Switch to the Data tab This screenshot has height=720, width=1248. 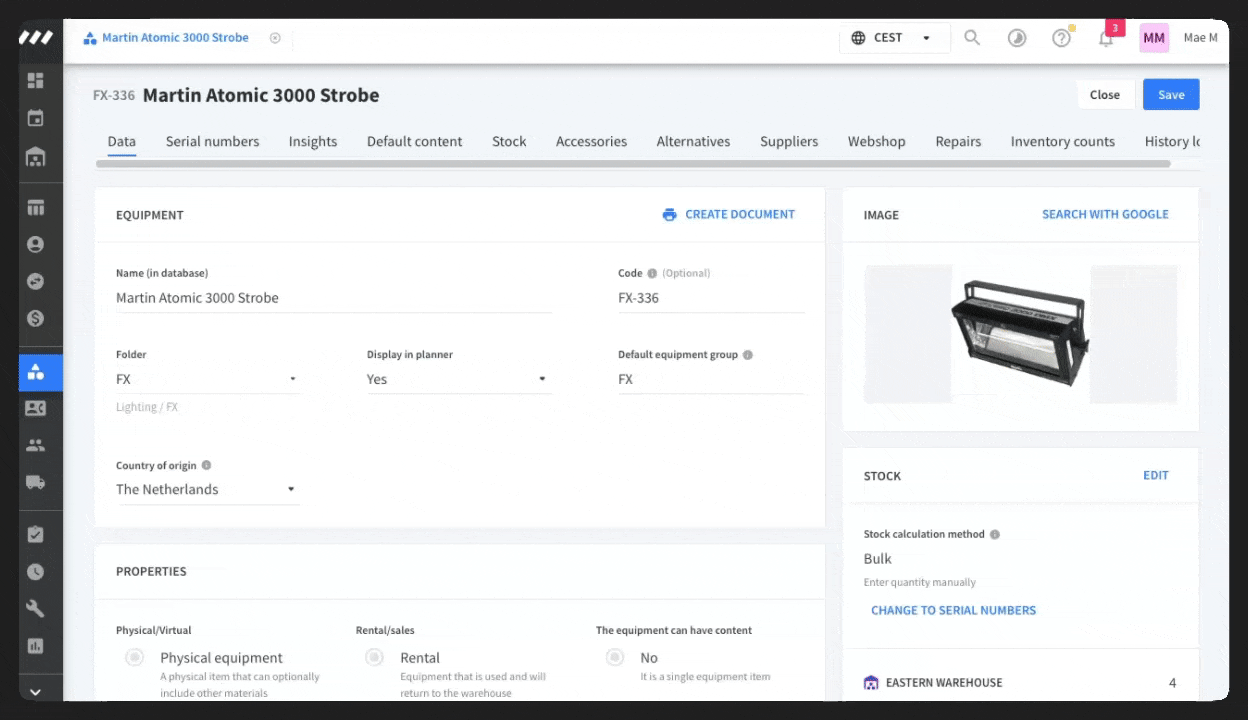[x=122, y=141]
